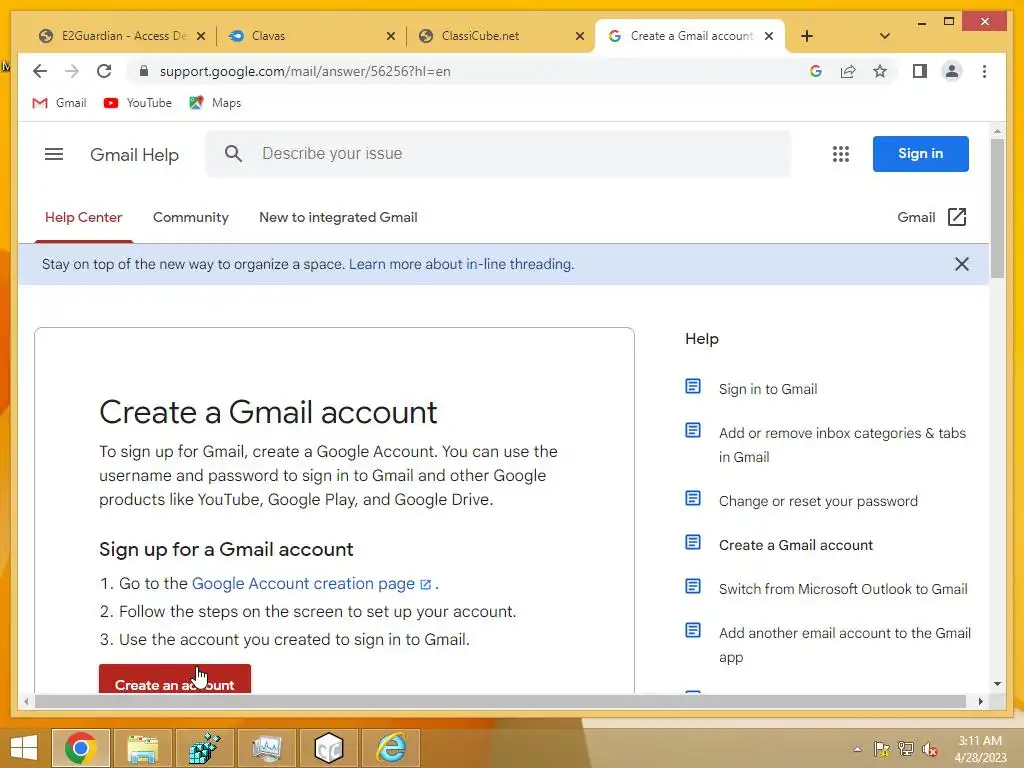Image resolution: width=1024 pixels, height=768 pixels.
Task: Open a new browser tab
Action: tap(807, 36)
